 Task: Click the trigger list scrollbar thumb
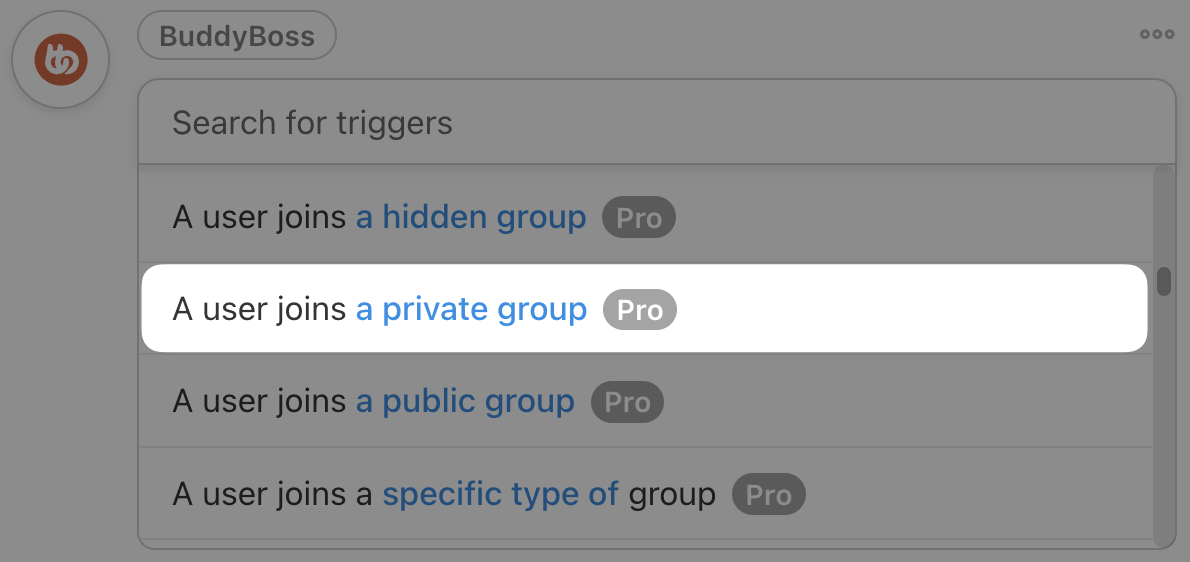point(1163,281)
